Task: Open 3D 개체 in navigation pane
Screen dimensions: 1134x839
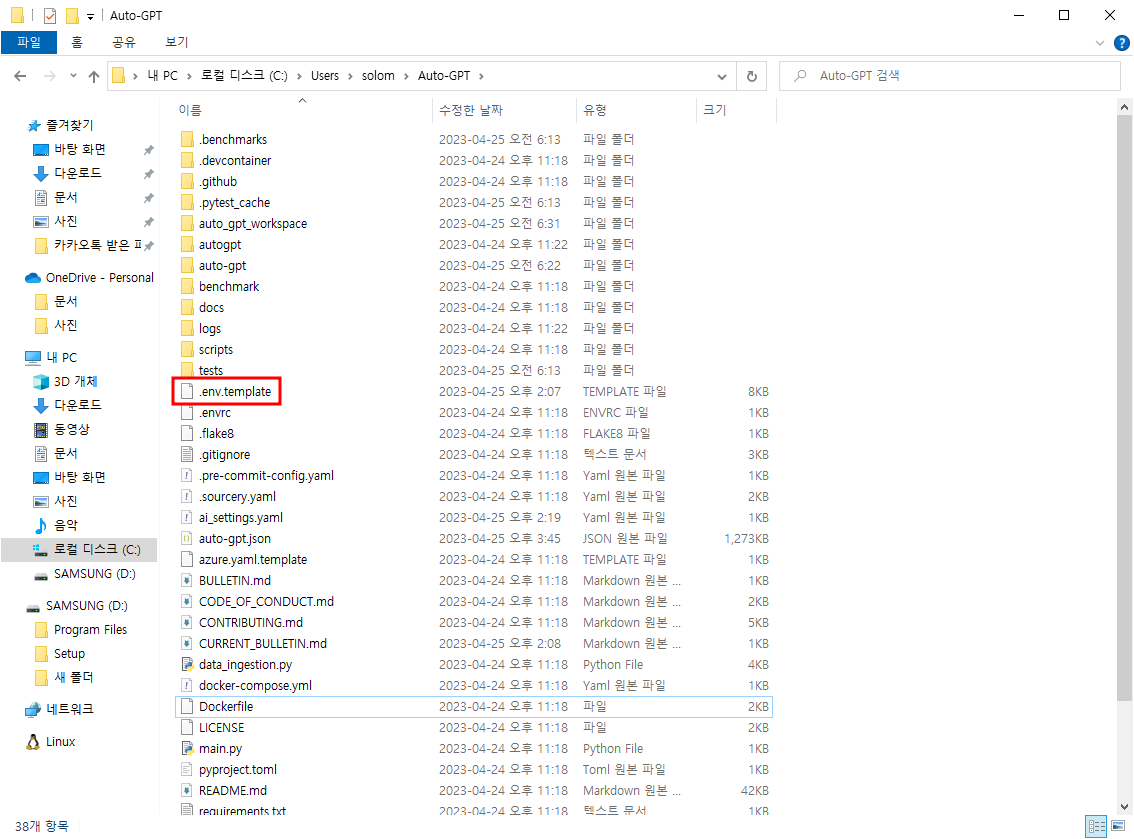Action: click(75, 381)
